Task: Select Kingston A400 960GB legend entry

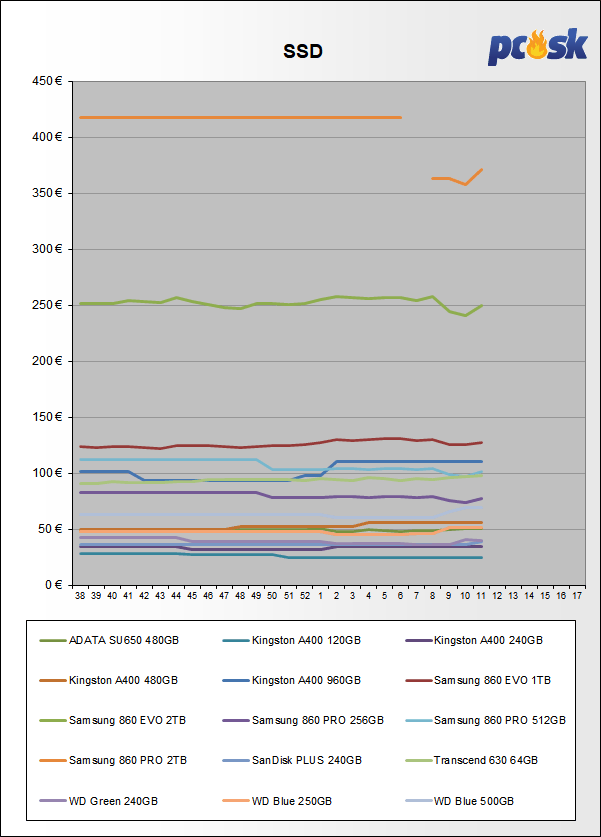Action: tap(292, 680)
